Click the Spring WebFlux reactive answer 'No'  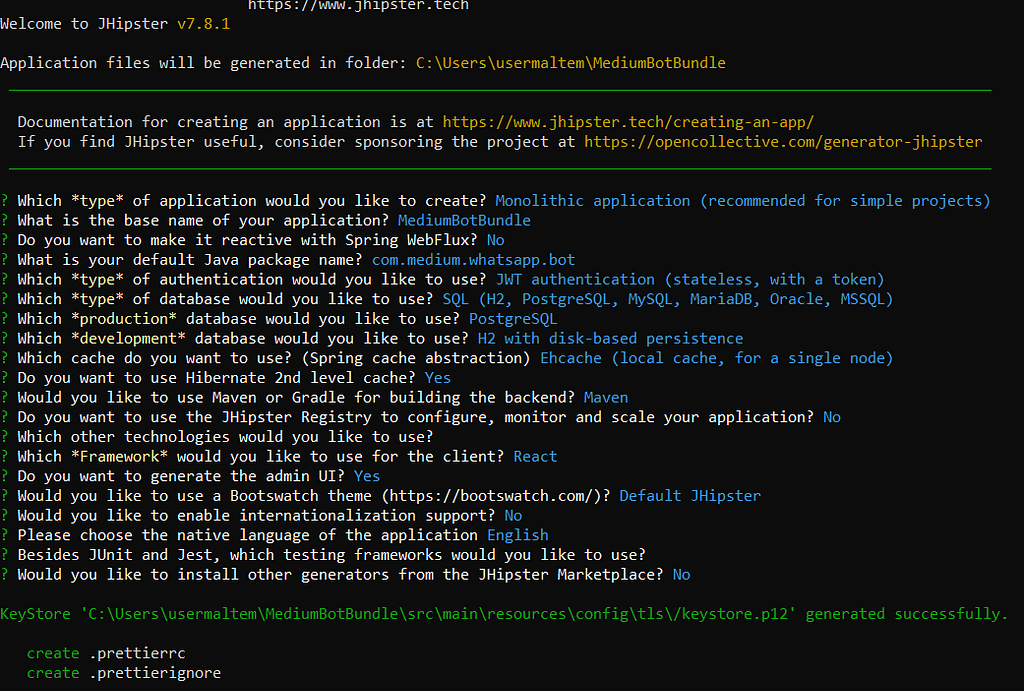coord(495,240)
